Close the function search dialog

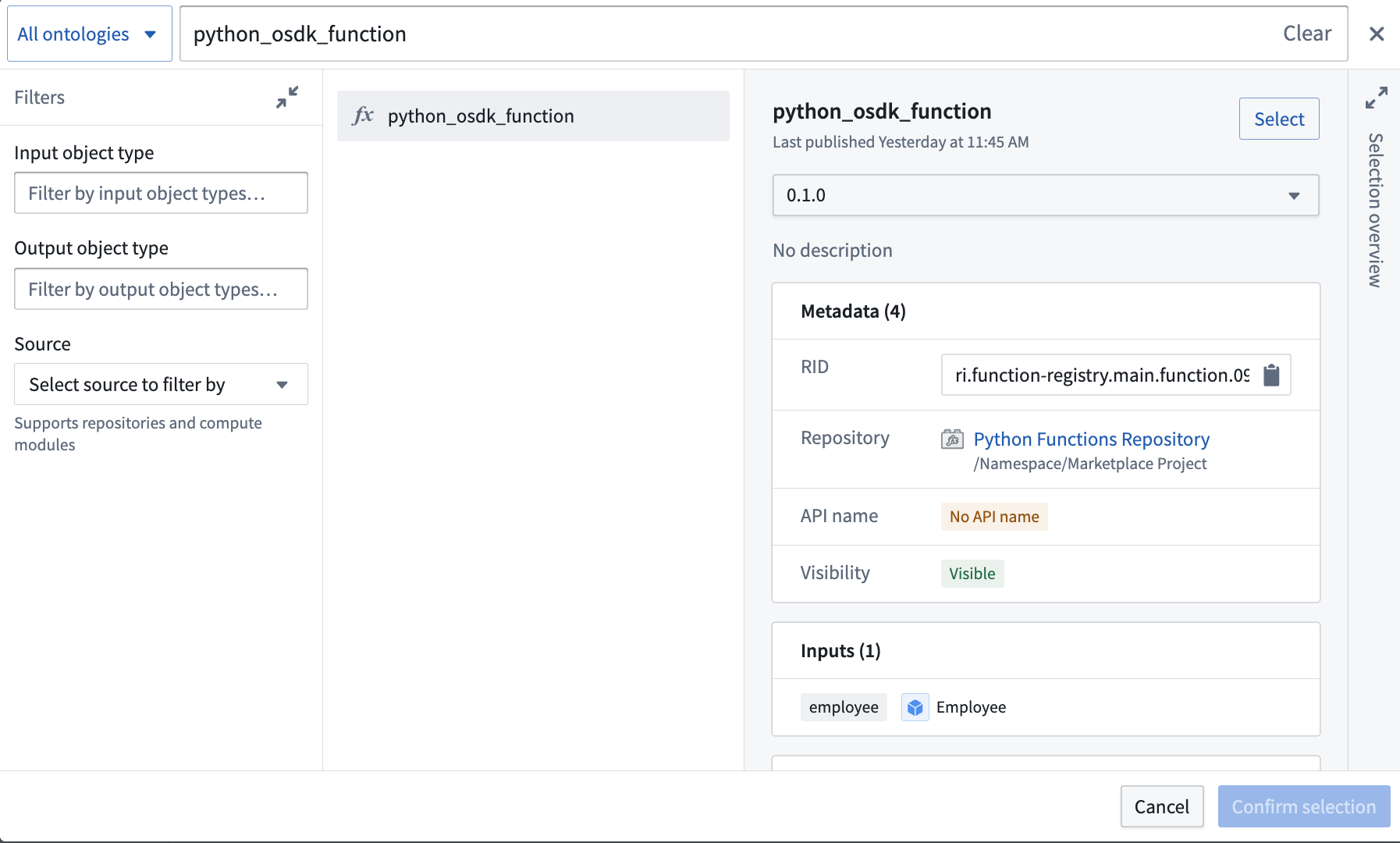coord(1377,34)
